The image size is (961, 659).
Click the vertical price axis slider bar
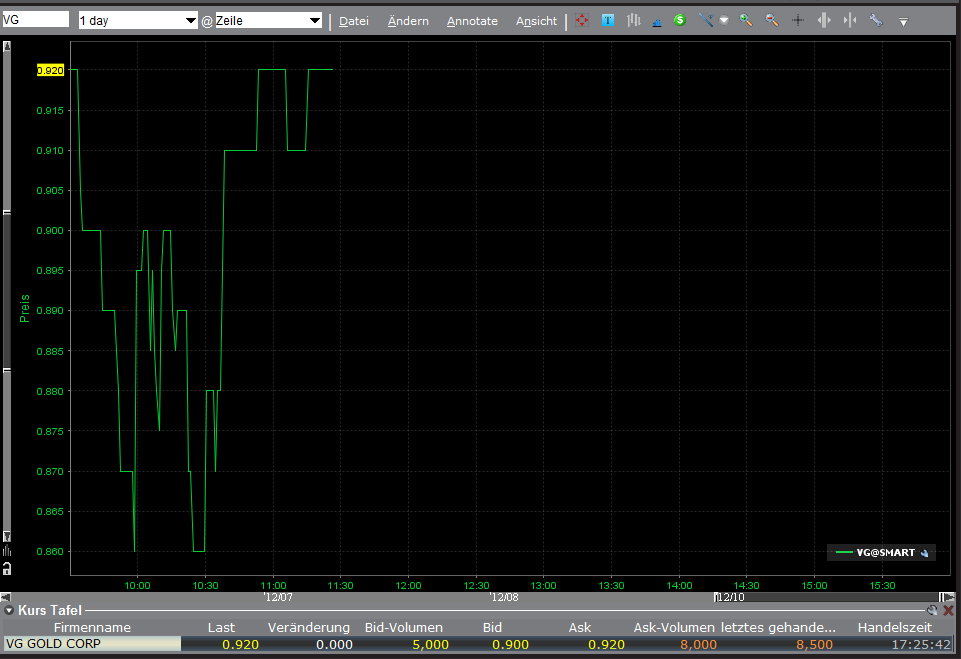pyautogui.click(x=7, y=290)
